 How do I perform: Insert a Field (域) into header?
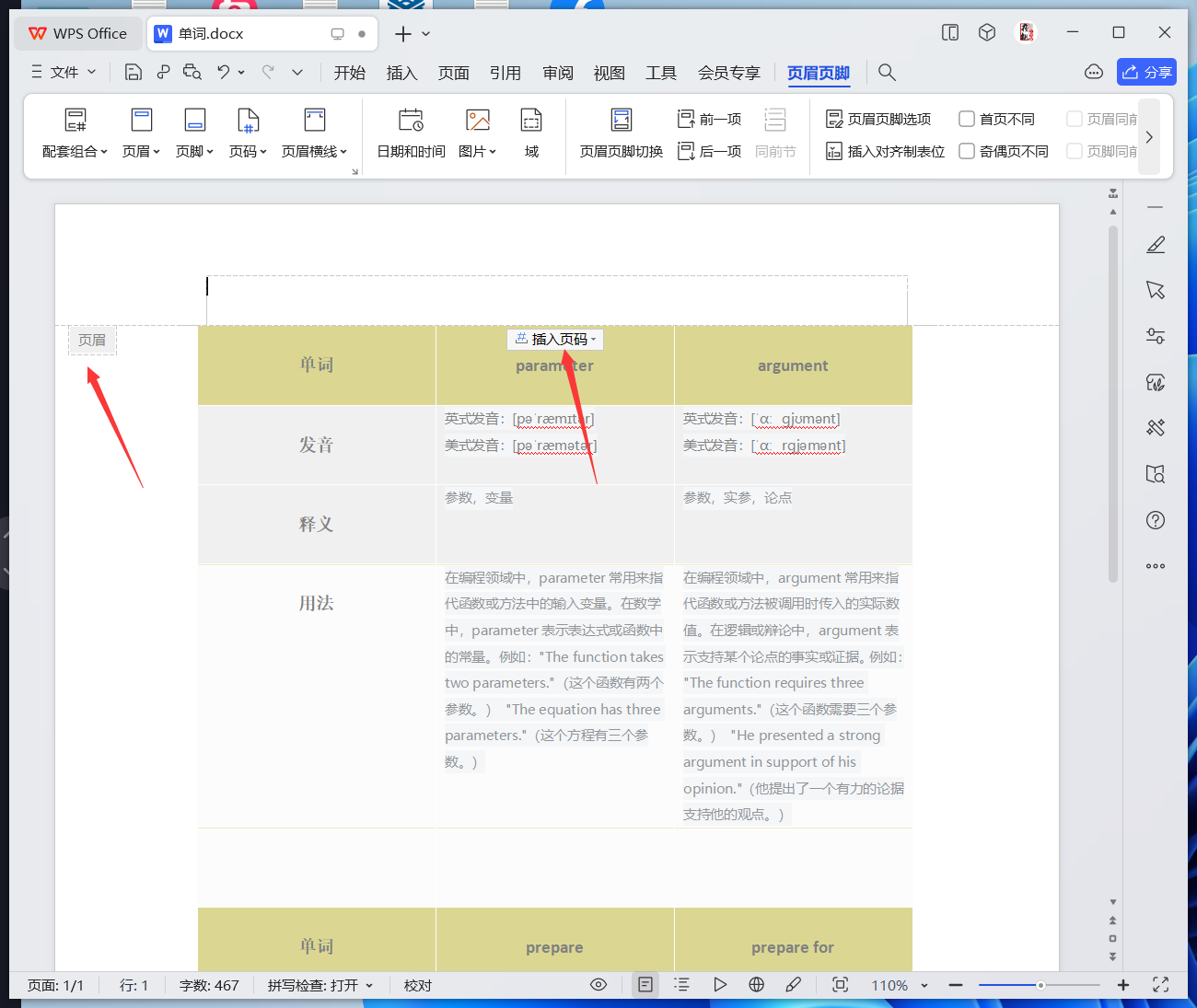click(x=531, y=133)
